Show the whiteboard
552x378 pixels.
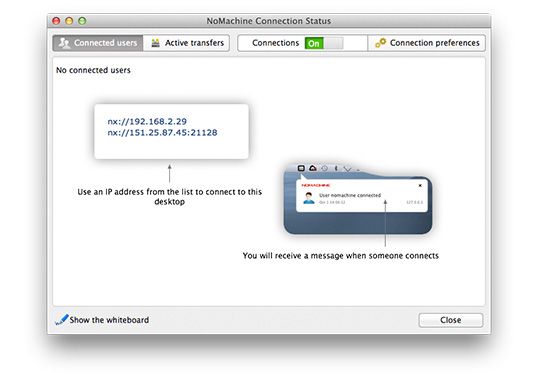109,320
